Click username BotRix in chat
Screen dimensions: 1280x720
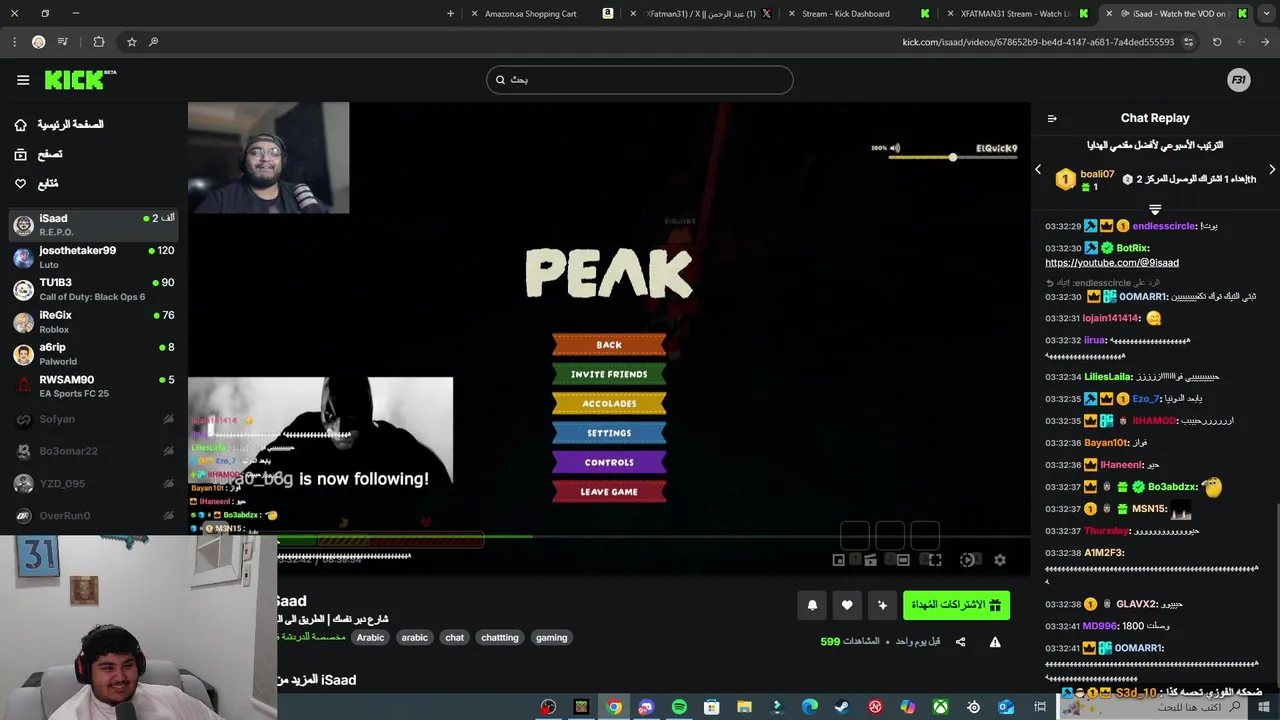1131,248
